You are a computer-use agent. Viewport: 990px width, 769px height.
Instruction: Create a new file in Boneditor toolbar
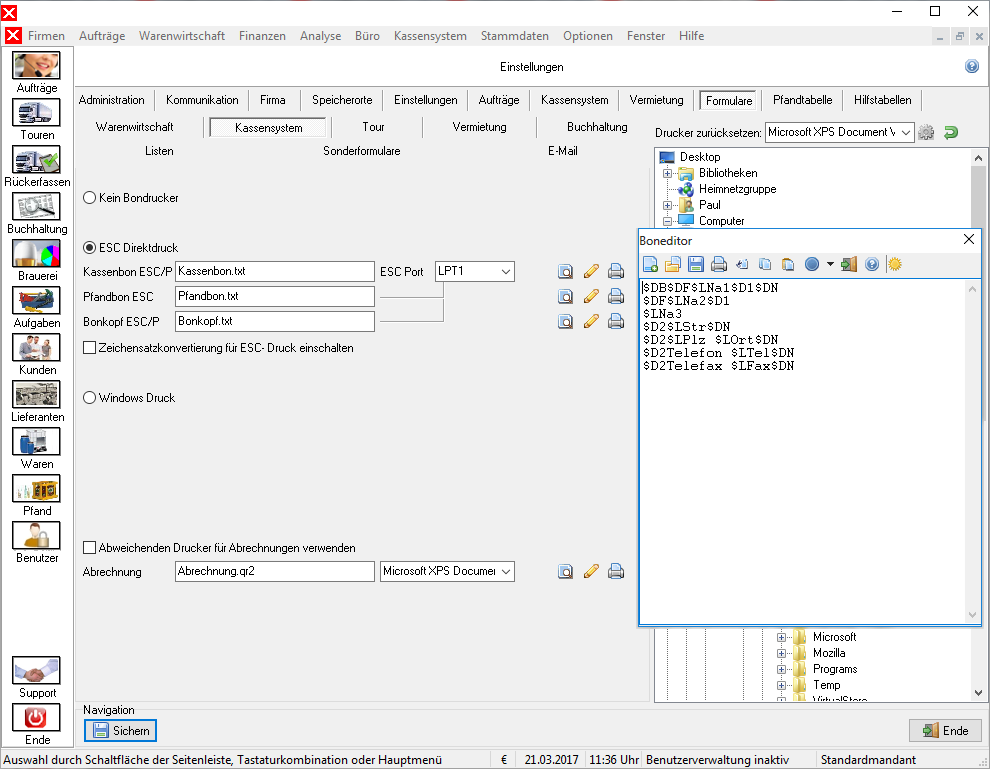(x=650, y=265)
